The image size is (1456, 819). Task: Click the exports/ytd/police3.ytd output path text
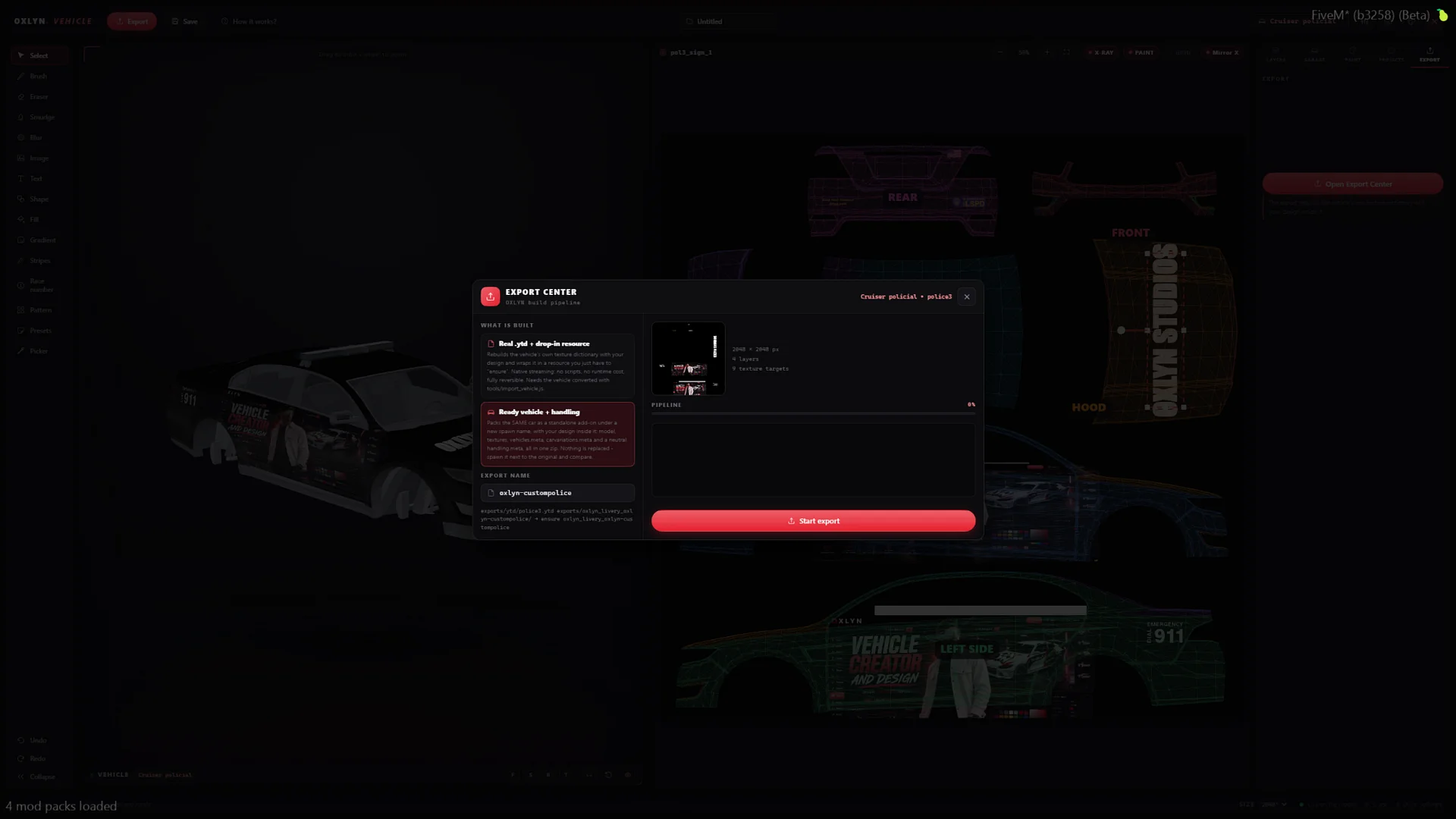click(557, 519)
